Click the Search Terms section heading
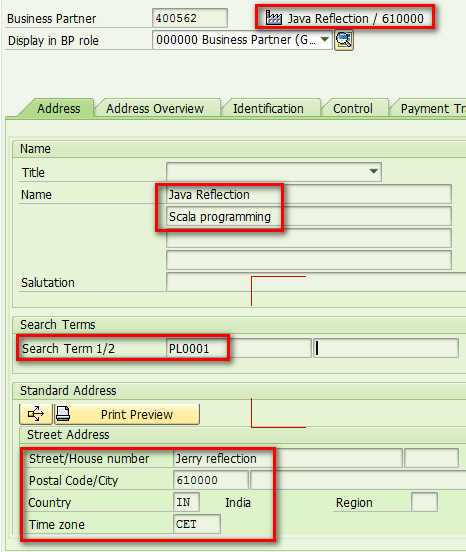 (x=58, y=324)
